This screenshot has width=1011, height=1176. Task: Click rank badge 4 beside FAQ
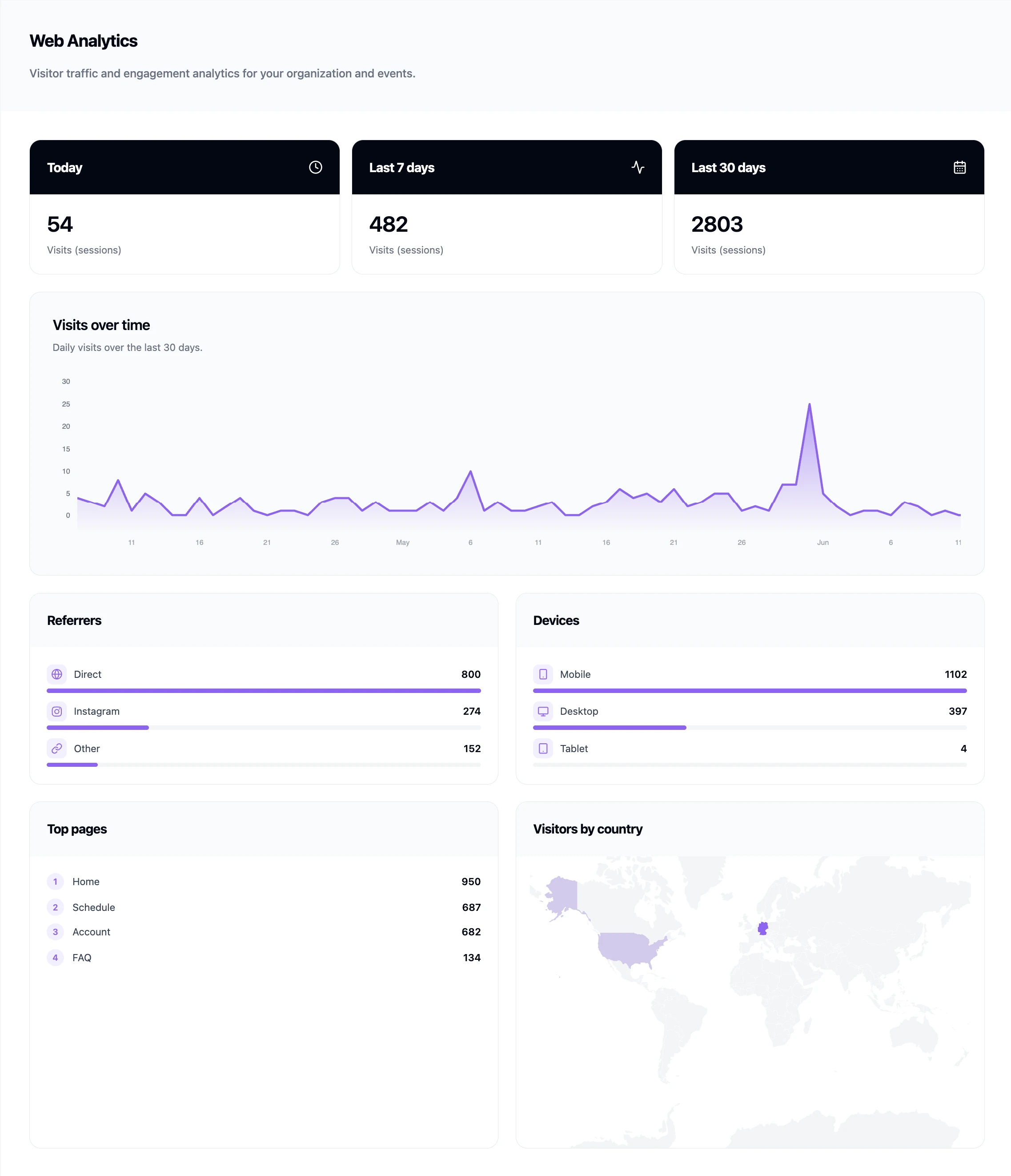[55, 958]
